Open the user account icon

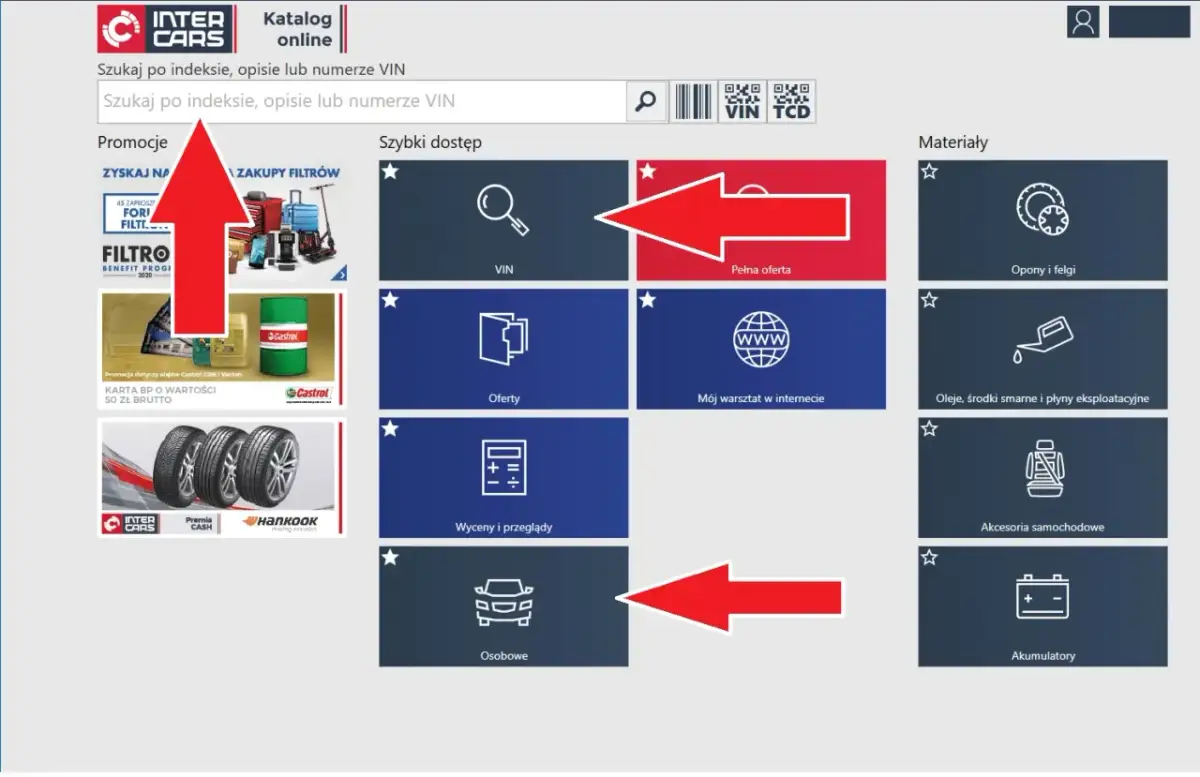point(1082,22)
